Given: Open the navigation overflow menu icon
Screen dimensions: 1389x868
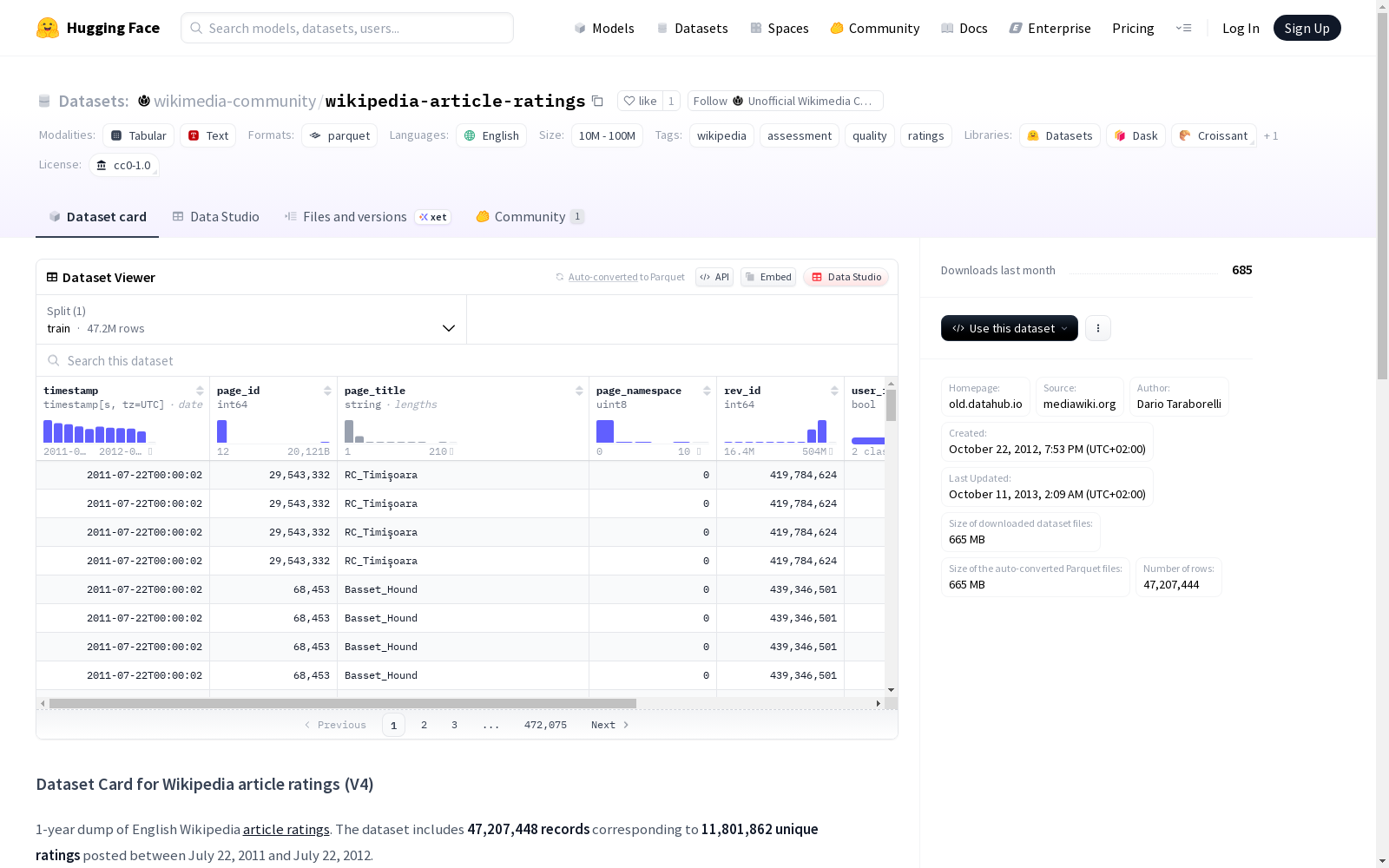Looking at the screenshot, I should (x=1183, y=28).
